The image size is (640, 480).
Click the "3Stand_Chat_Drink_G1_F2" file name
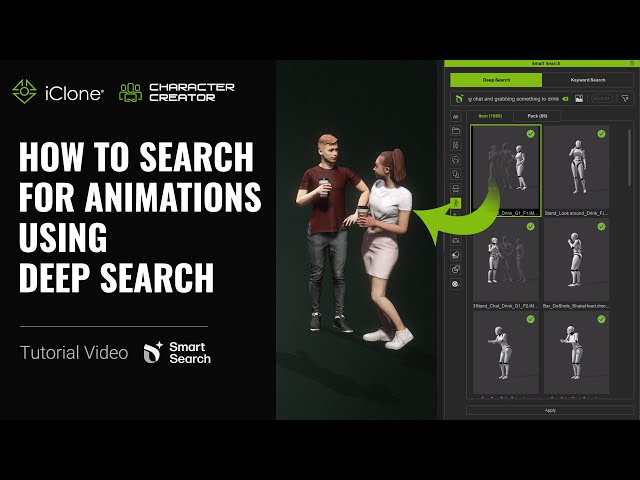[506, 306]
